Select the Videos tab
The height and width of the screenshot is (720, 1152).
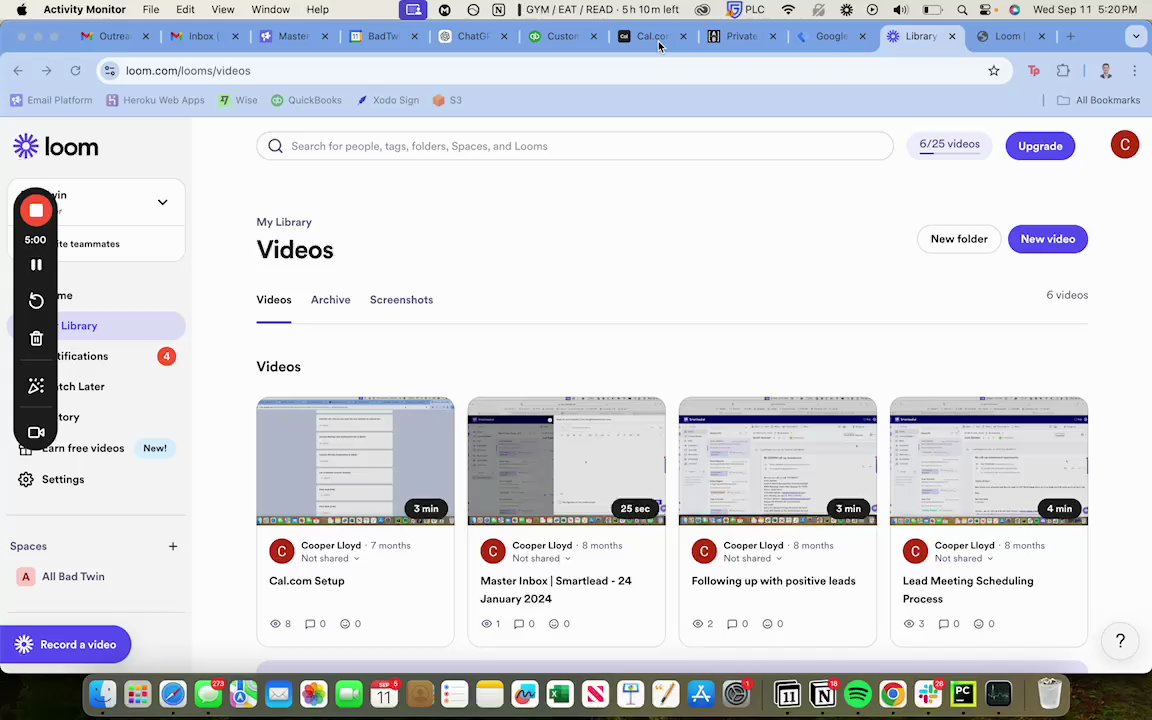(x=274, y=300)
